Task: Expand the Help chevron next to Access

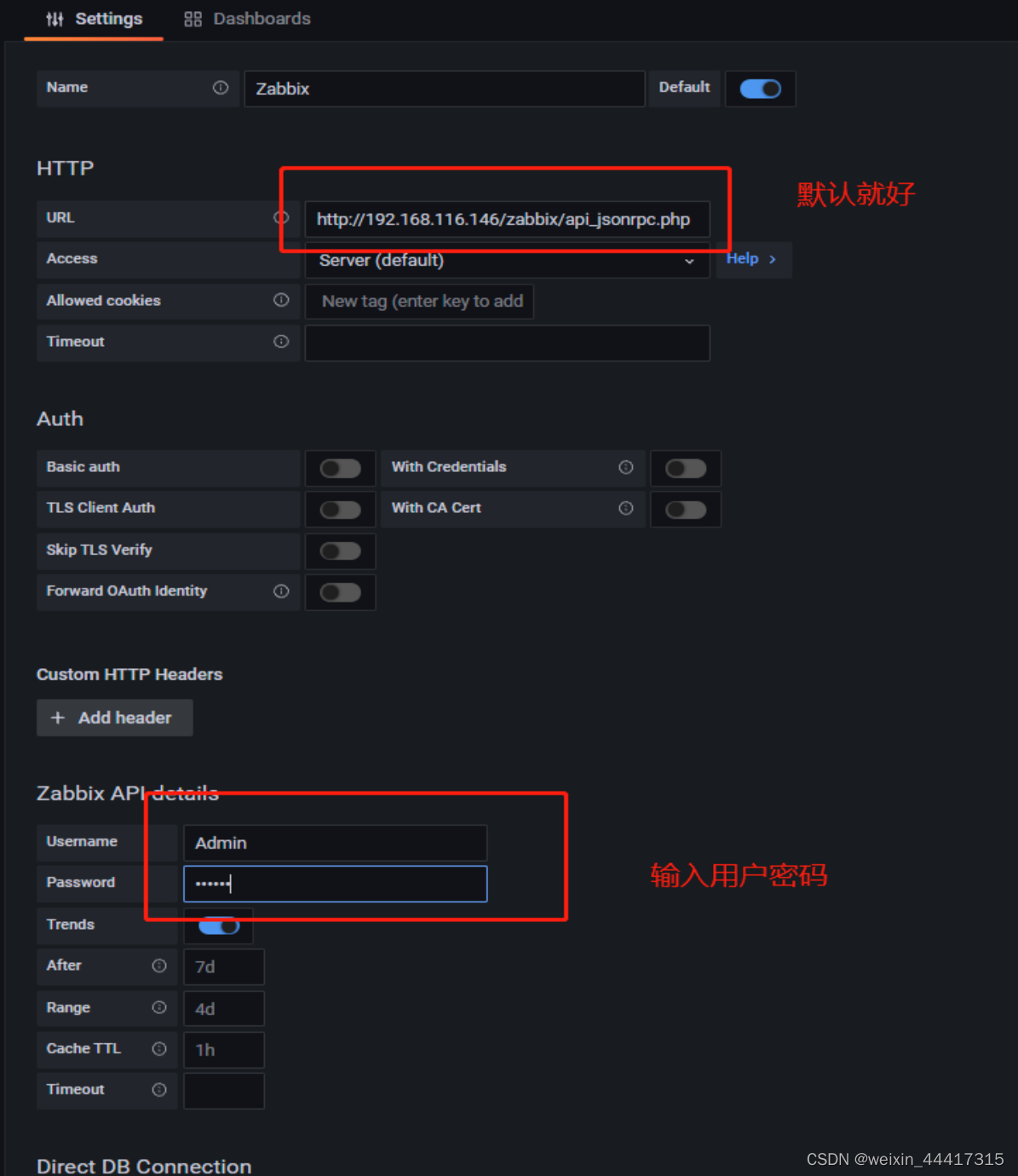Action: pos(771,259)
